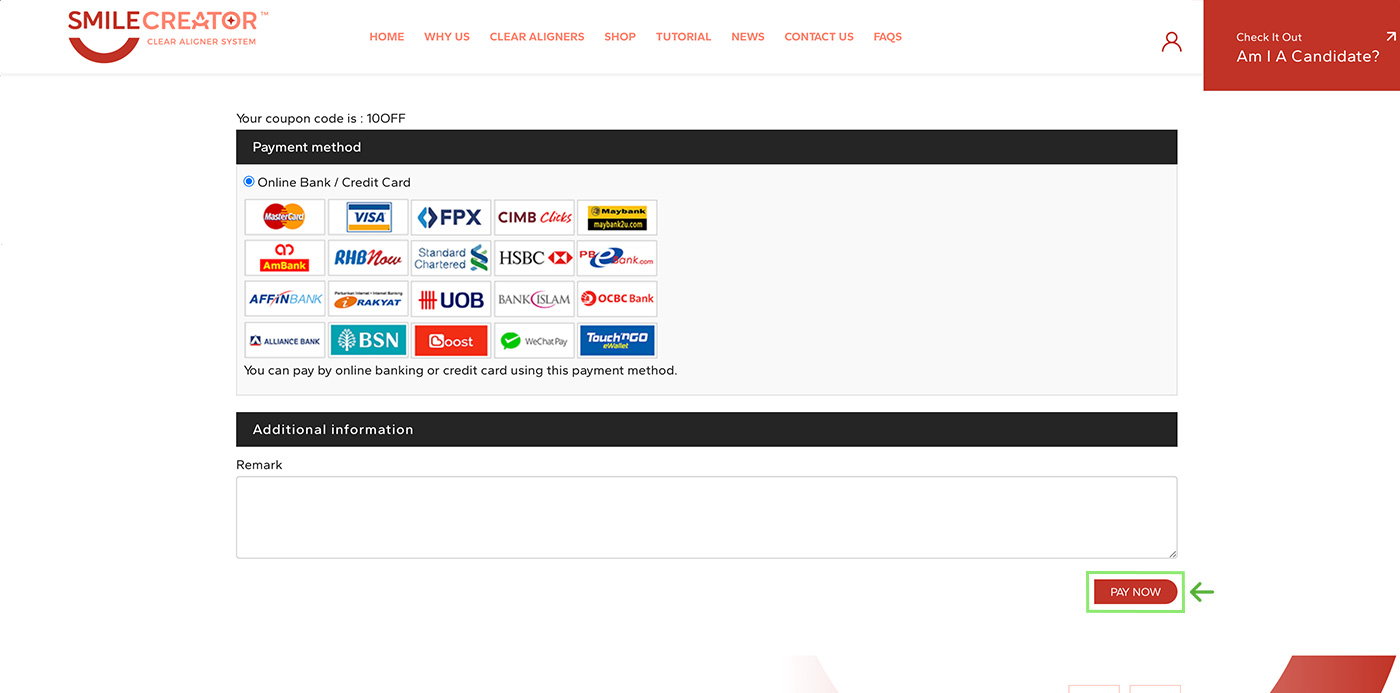Screen dimensions: 1400x693
Task: Select the Maybank2u logo
Action: tap(617, 217)
